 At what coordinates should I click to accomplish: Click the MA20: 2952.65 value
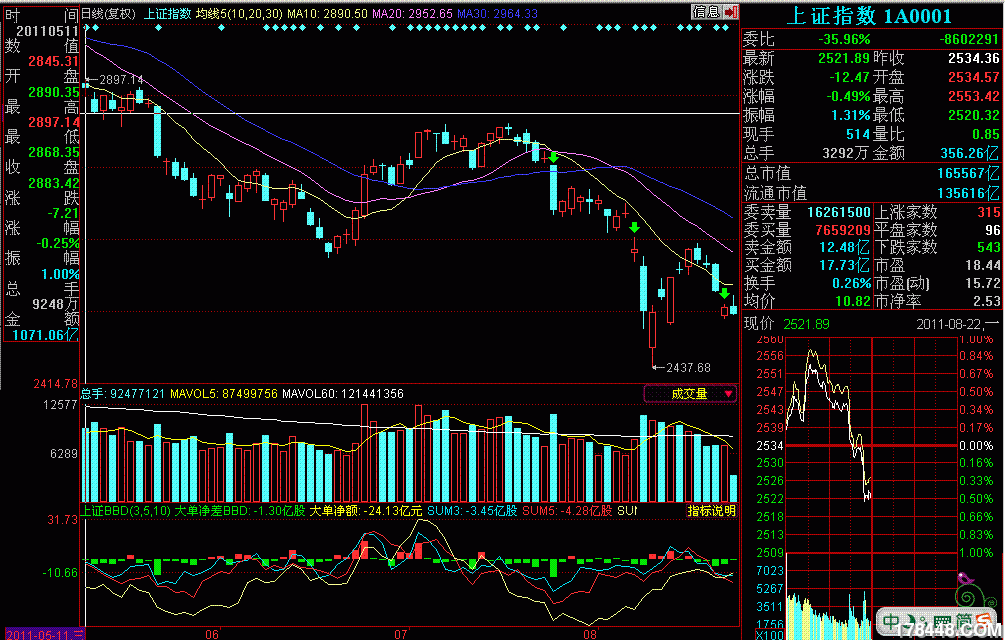(x=412, y=13)
